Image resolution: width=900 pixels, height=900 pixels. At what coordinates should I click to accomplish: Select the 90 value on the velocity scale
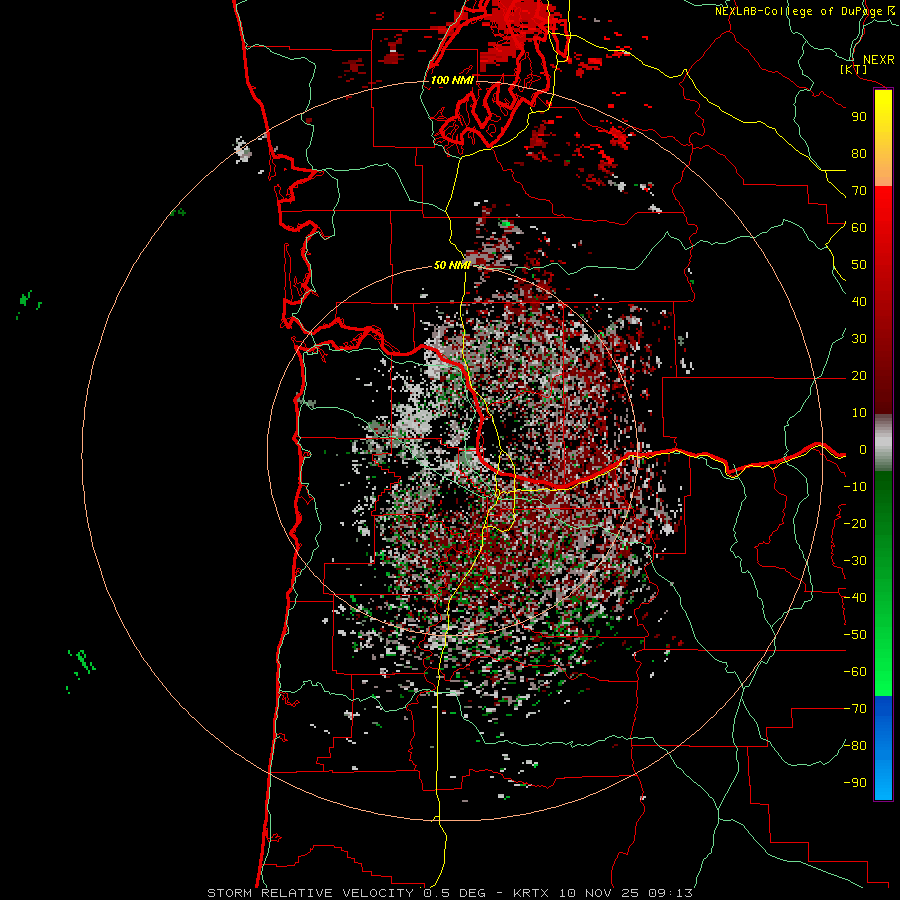[859, 117]
